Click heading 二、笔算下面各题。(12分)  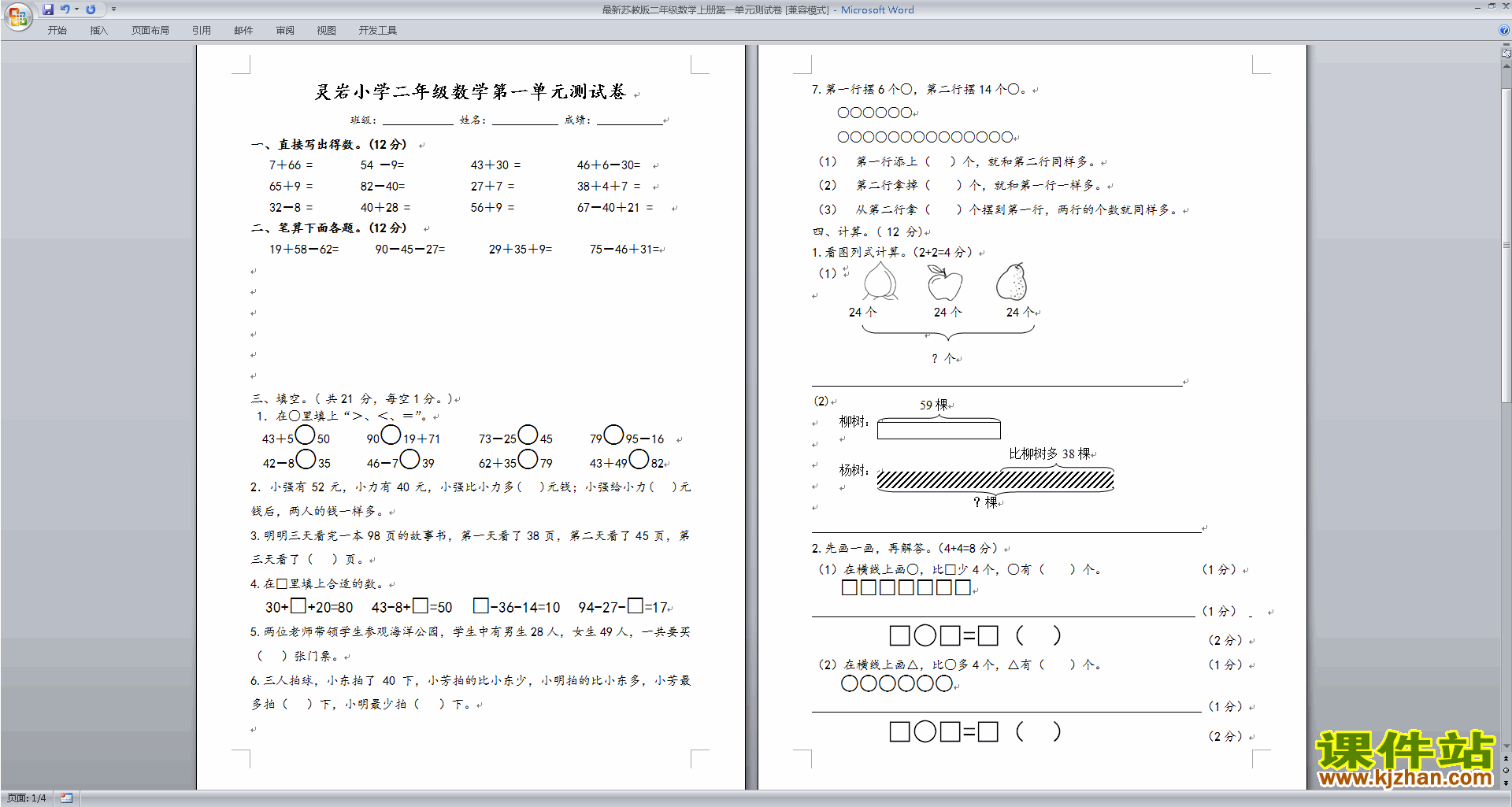[x=329, y=228]
